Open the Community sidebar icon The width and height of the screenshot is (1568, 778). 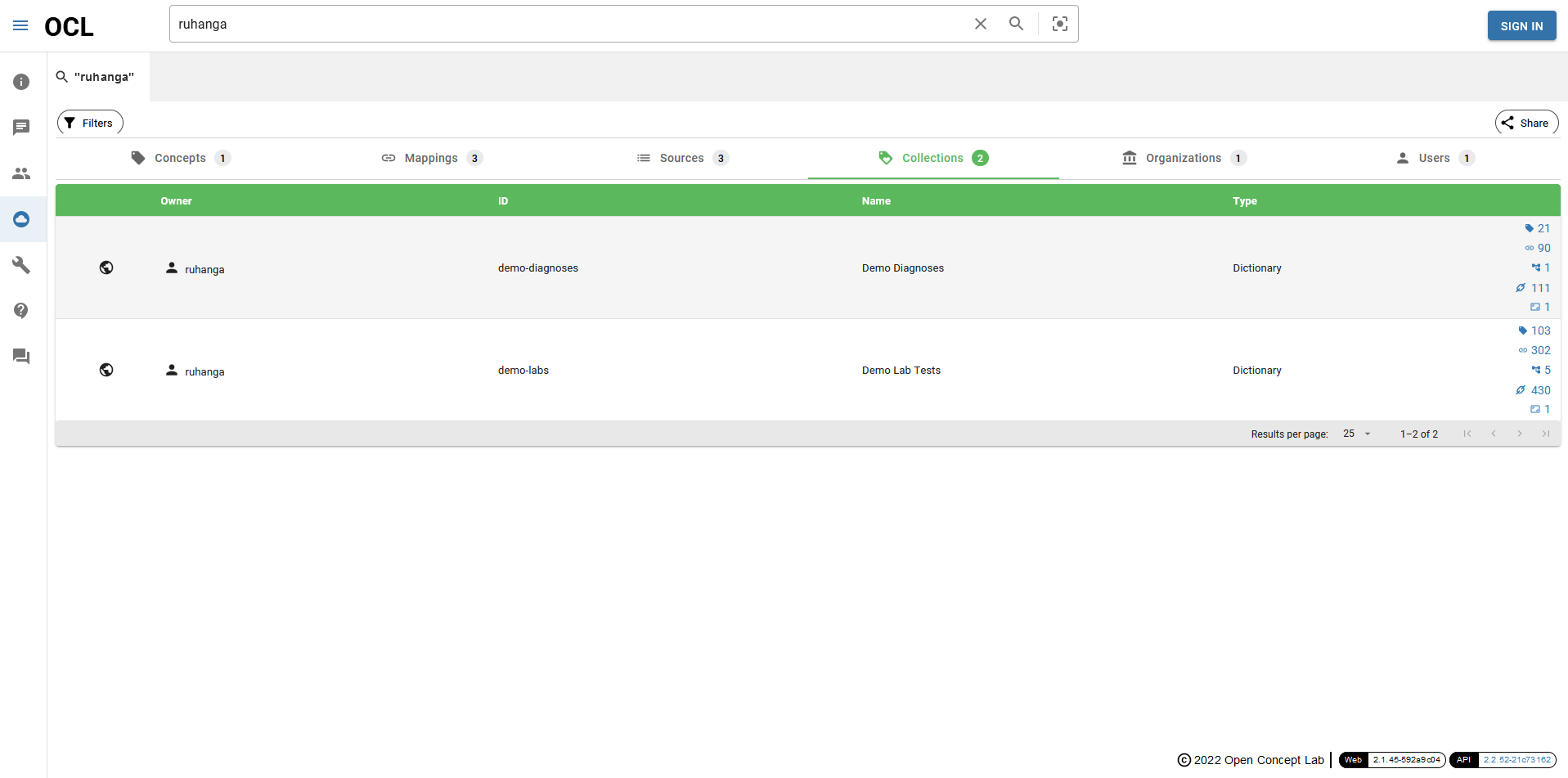point(21,173)
